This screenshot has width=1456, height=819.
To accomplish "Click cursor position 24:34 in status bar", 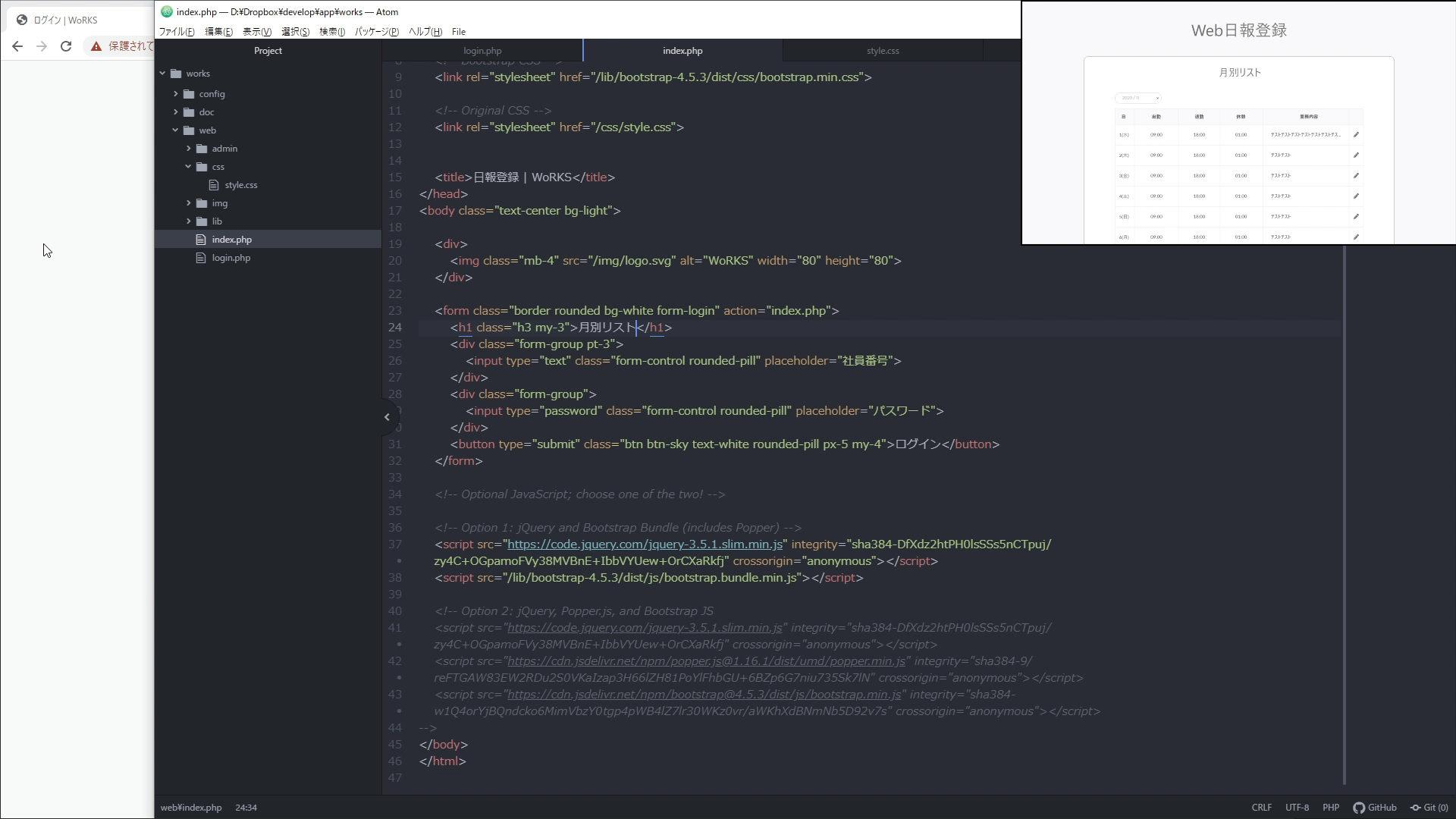I will coord(246,808).
